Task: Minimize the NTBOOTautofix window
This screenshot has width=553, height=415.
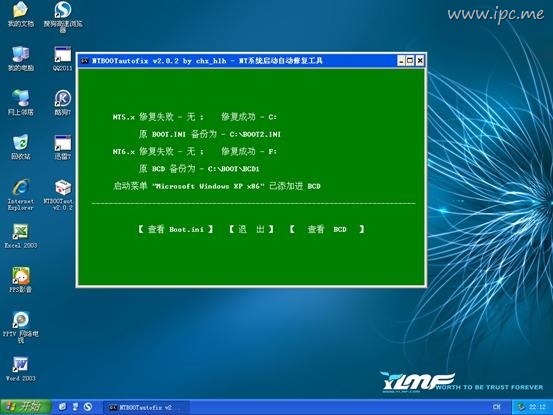Action: pos(401,61)
